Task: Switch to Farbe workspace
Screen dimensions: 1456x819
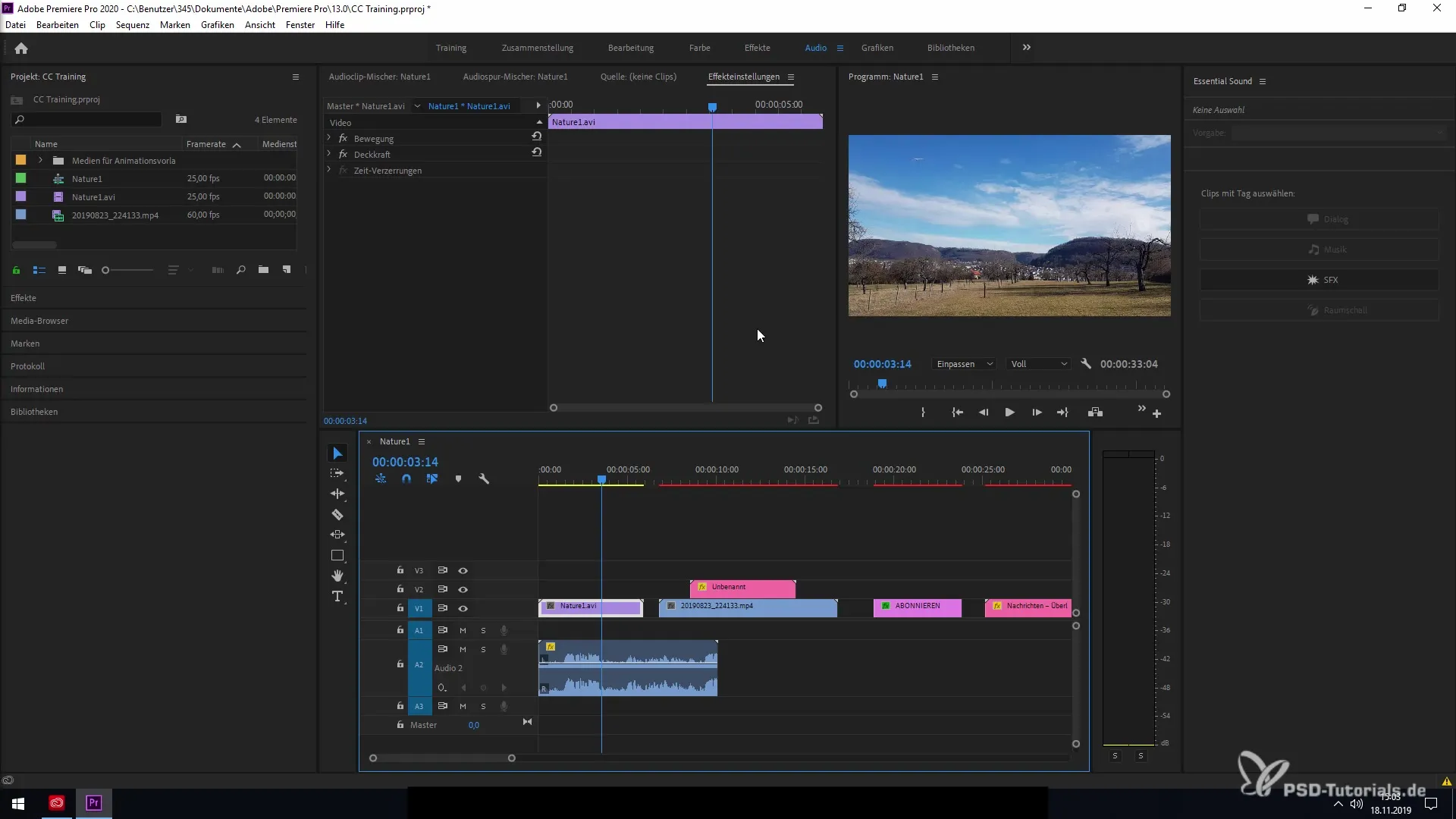Action: (x=699, y=48)
